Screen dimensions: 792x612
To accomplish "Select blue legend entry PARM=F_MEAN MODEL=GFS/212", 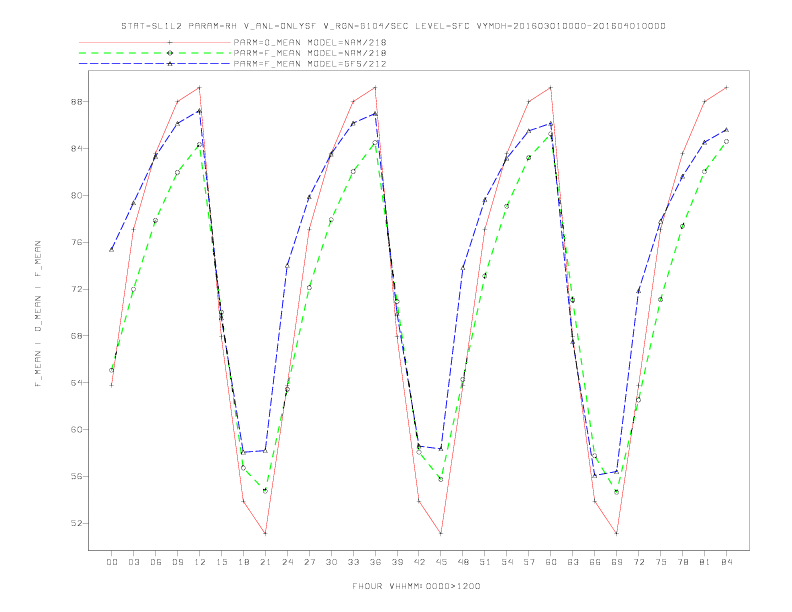I will [x=310, y=64].
